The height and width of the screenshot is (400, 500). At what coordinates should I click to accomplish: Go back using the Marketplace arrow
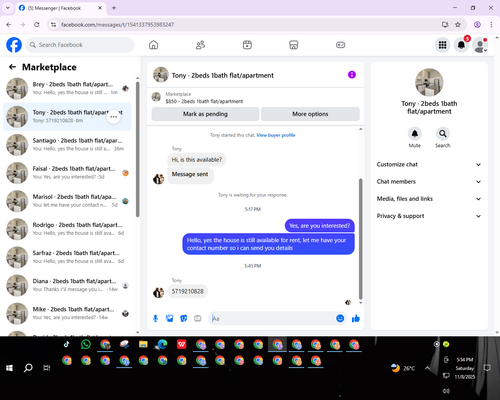12,67
